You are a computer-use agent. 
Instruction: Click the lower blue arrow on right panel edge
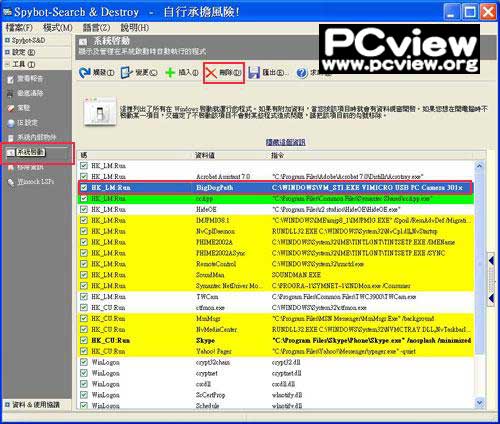(x=491, y=298)
